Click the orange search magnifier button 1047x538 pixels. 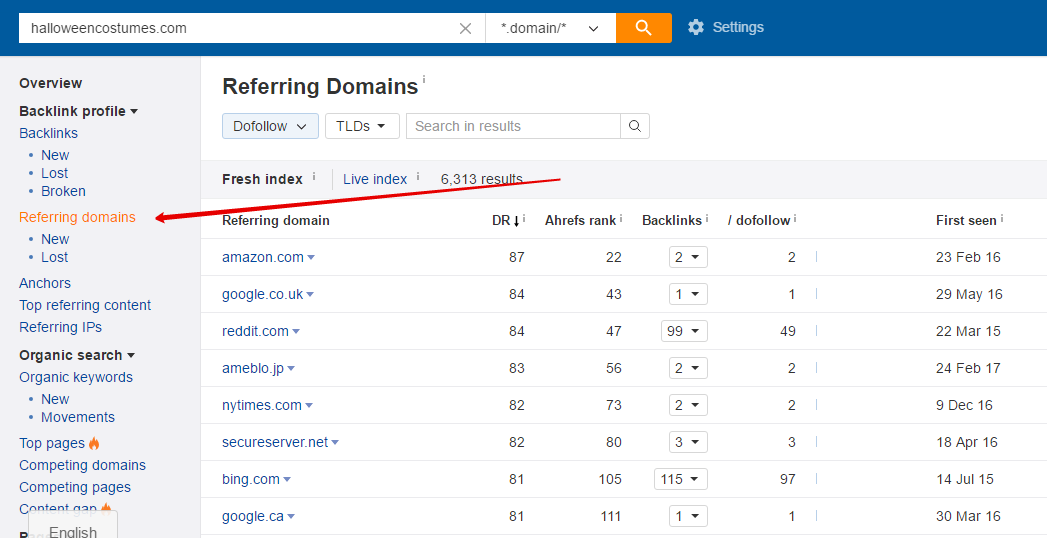point(644,28)
